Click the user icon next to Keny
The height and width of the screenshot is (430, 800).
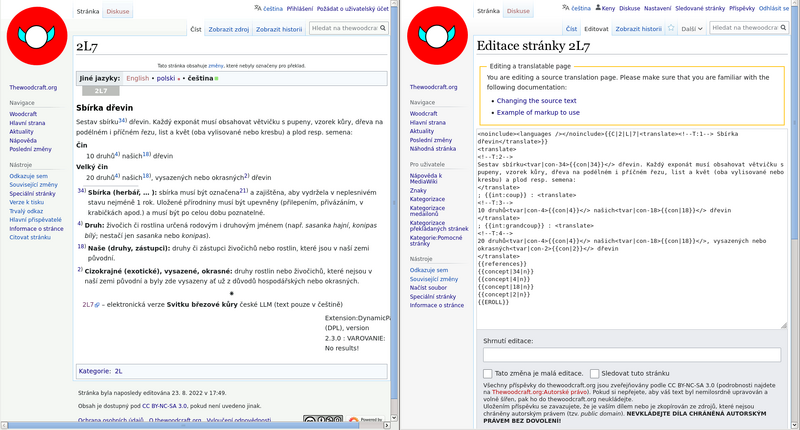(x=598, y=8)
